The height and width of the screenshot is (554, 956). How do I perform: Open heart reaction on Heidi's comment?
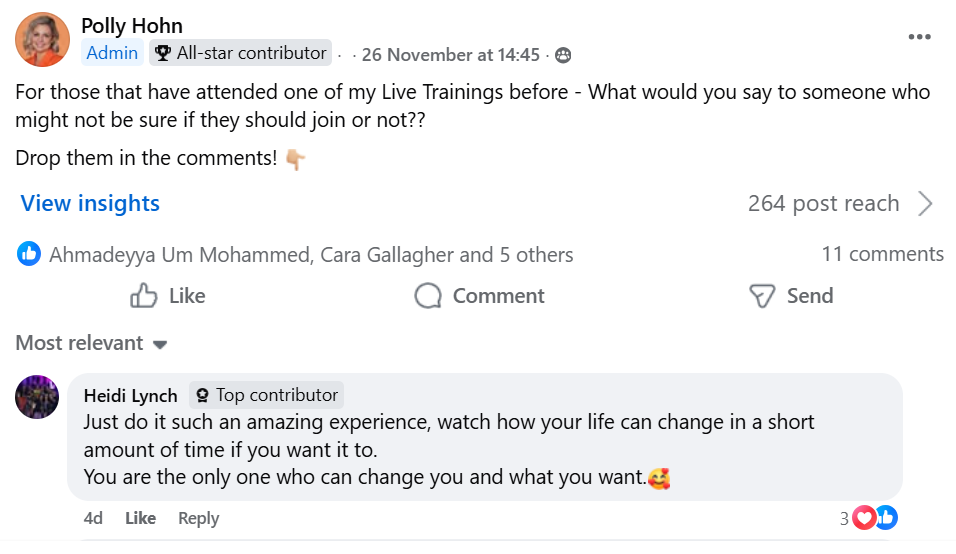864,517
